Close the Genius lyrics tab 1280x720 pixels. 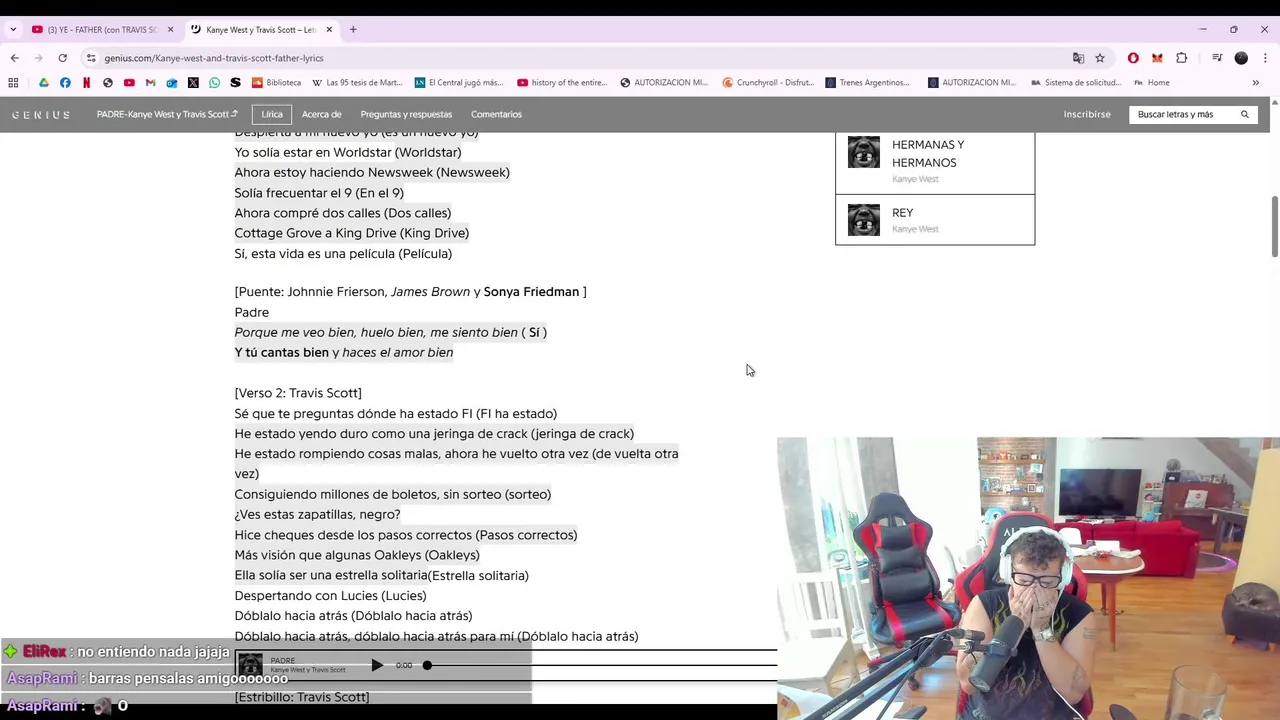click(x=329, y=29)
